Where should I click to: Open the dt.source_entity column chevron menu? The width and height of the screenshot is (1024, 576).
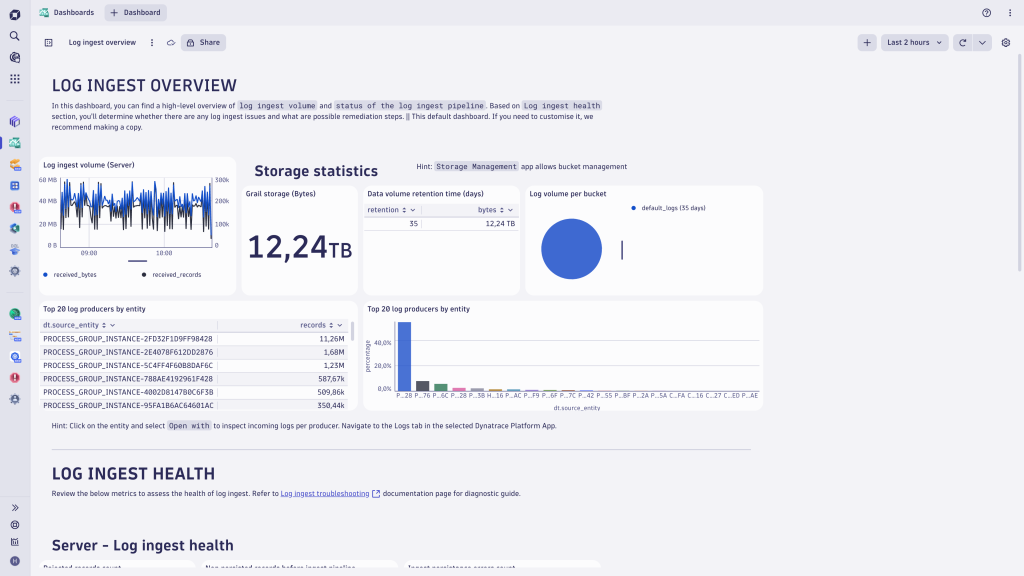112,325
